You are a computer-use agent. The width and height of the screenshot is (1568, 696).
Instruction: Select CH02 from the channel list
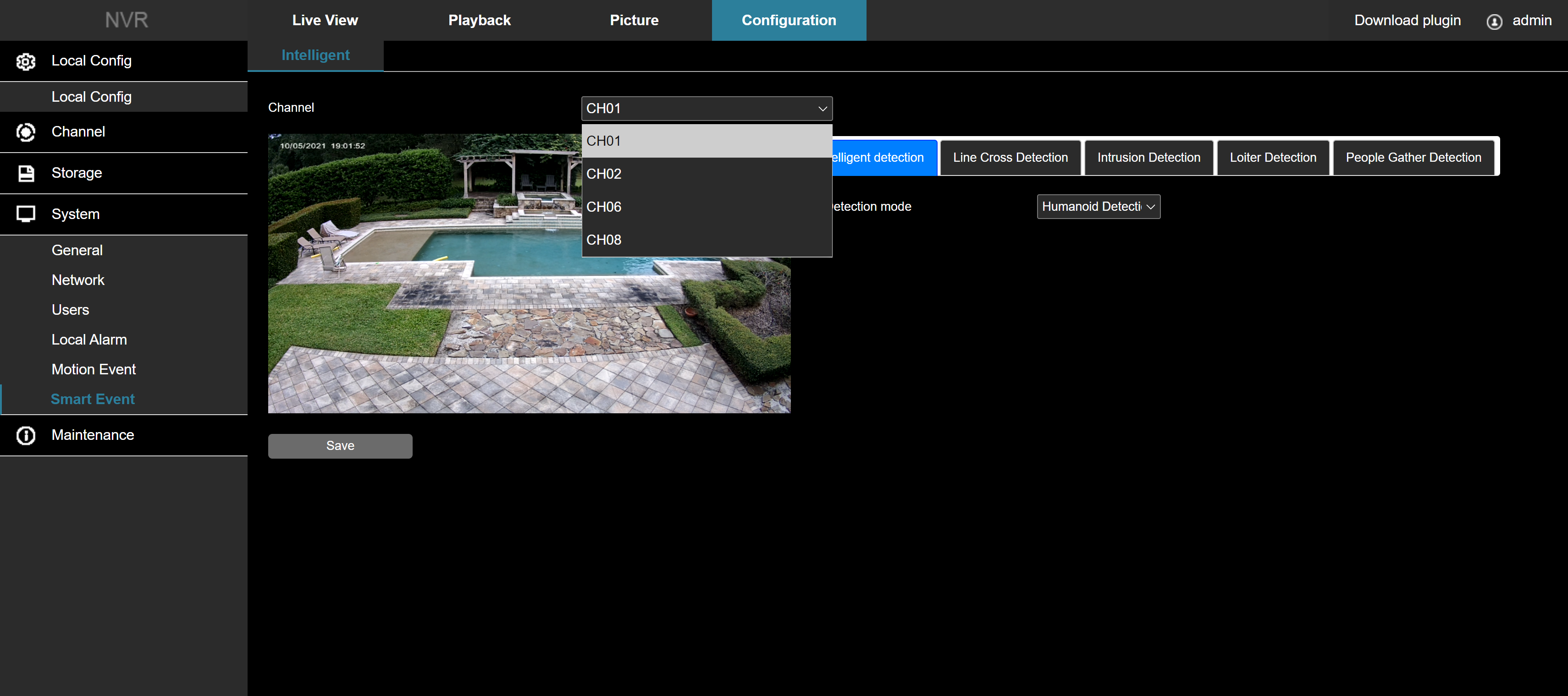[x=706, y=174]
